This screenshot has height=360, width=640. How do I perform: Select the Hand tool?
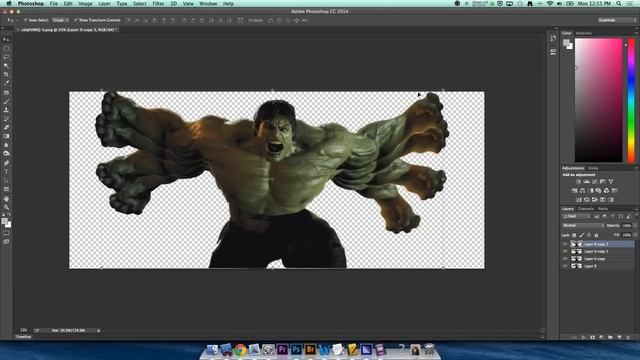6,199
